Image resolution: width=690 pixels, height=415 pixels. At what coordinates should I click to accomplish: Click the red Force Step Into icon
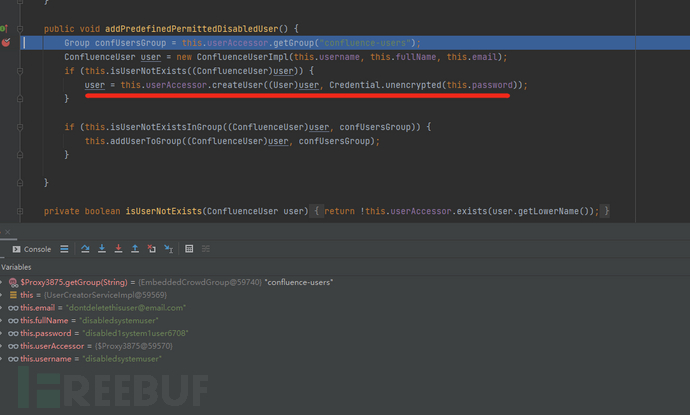coord(118,249)
